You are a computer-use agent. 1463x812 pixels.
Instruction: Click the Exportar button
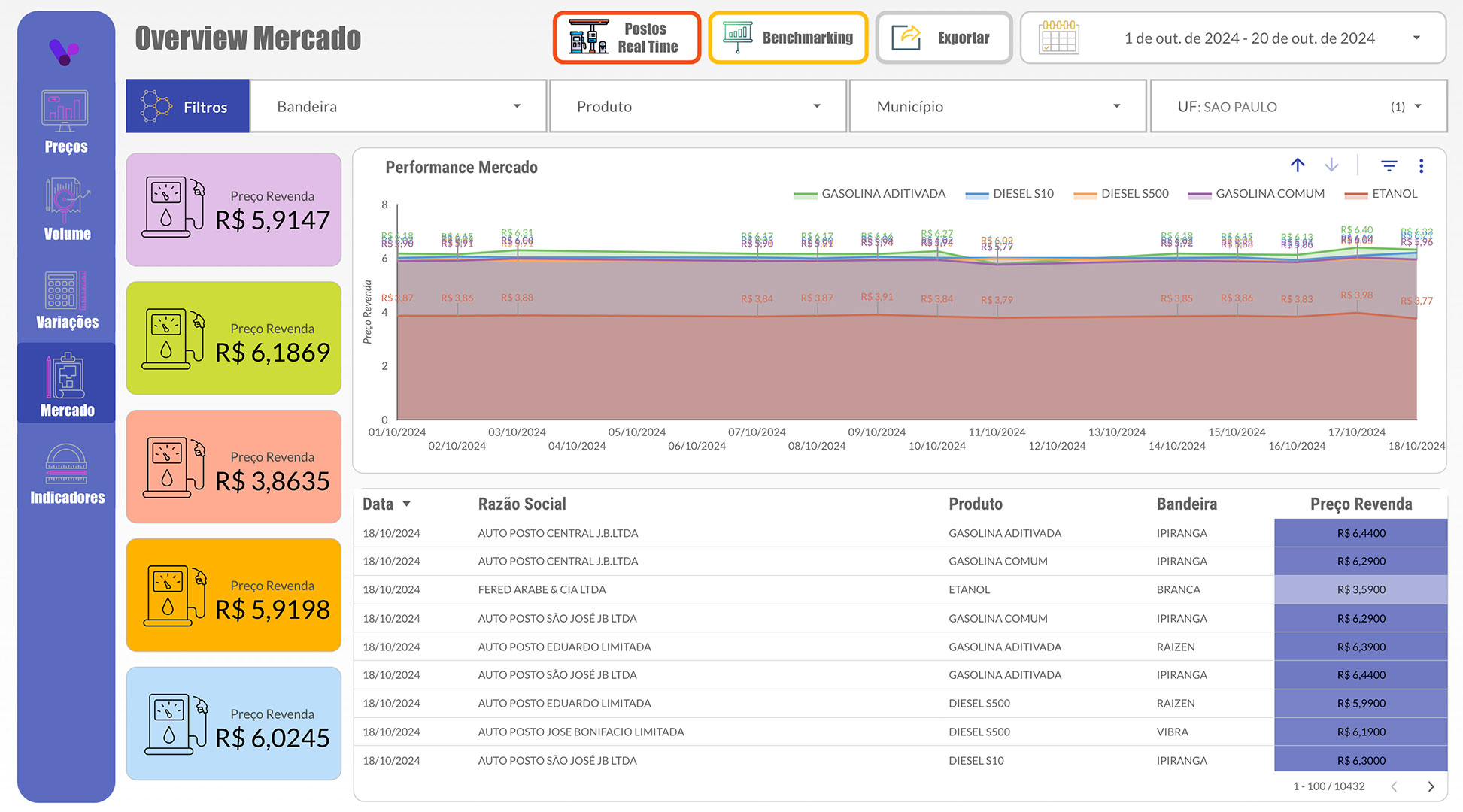click(x=943, y=37)
